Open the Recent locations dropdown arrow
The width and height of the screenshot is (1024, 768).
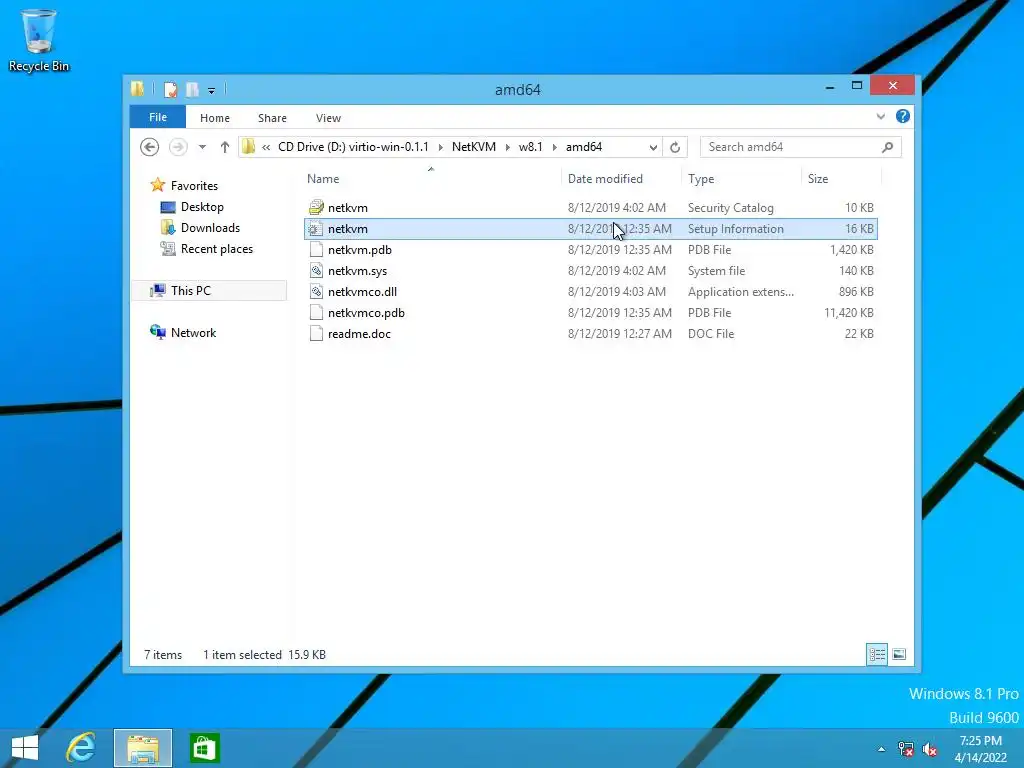click(x=202, y=147)
